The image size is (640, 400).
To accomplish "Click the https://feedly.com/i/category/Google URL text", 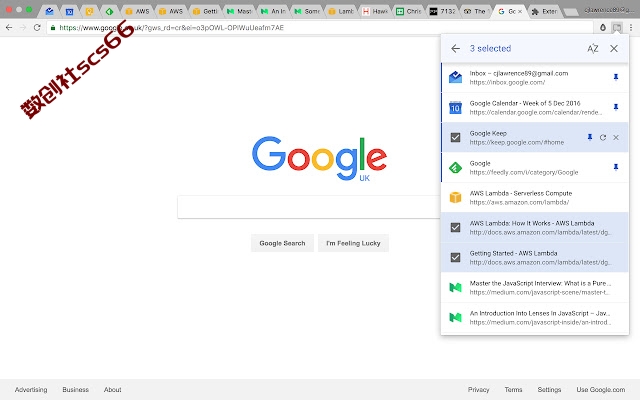I will pyautogui.click(x=524, y=172).
